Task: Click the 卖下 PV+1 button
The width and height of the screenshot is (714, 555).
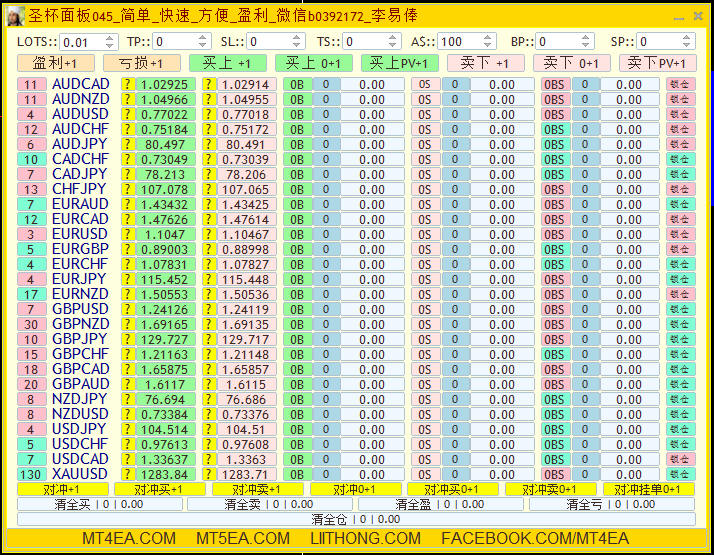Action: click(657, 63)
